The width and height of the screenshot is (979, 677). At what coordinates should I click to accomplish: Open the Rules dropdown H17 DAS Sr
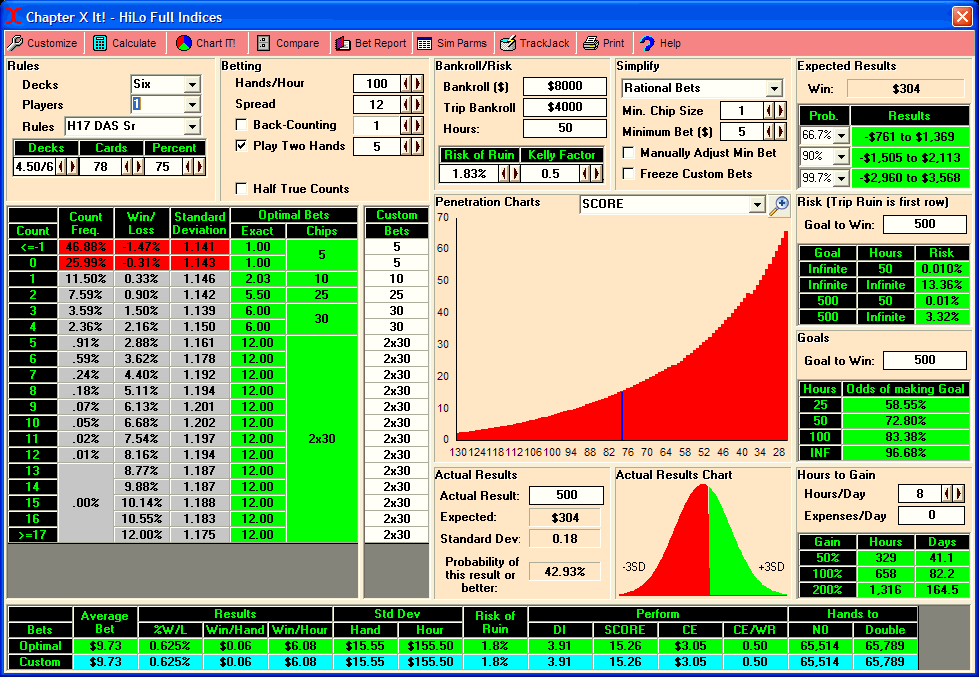192,127
